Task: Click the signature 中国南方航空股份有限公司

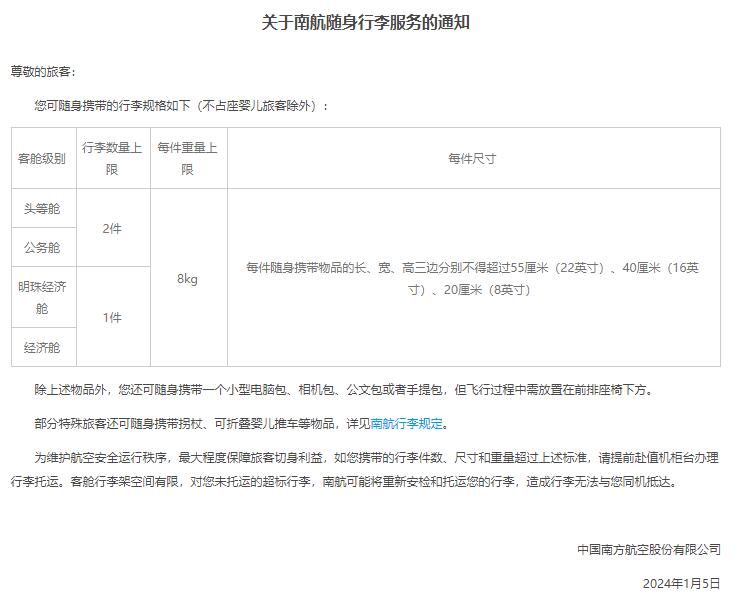Action: [648, 550]
